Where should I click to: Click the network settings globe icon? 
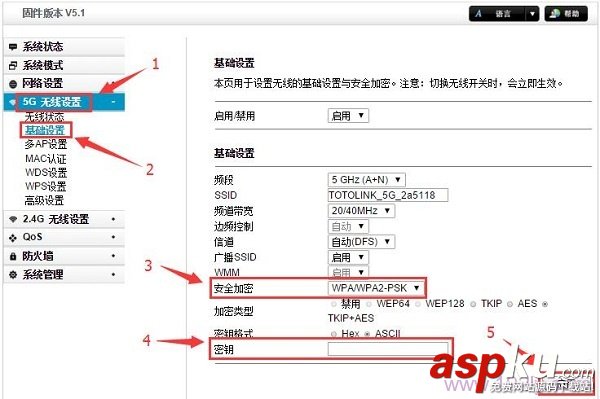click(x=13, y=84)
